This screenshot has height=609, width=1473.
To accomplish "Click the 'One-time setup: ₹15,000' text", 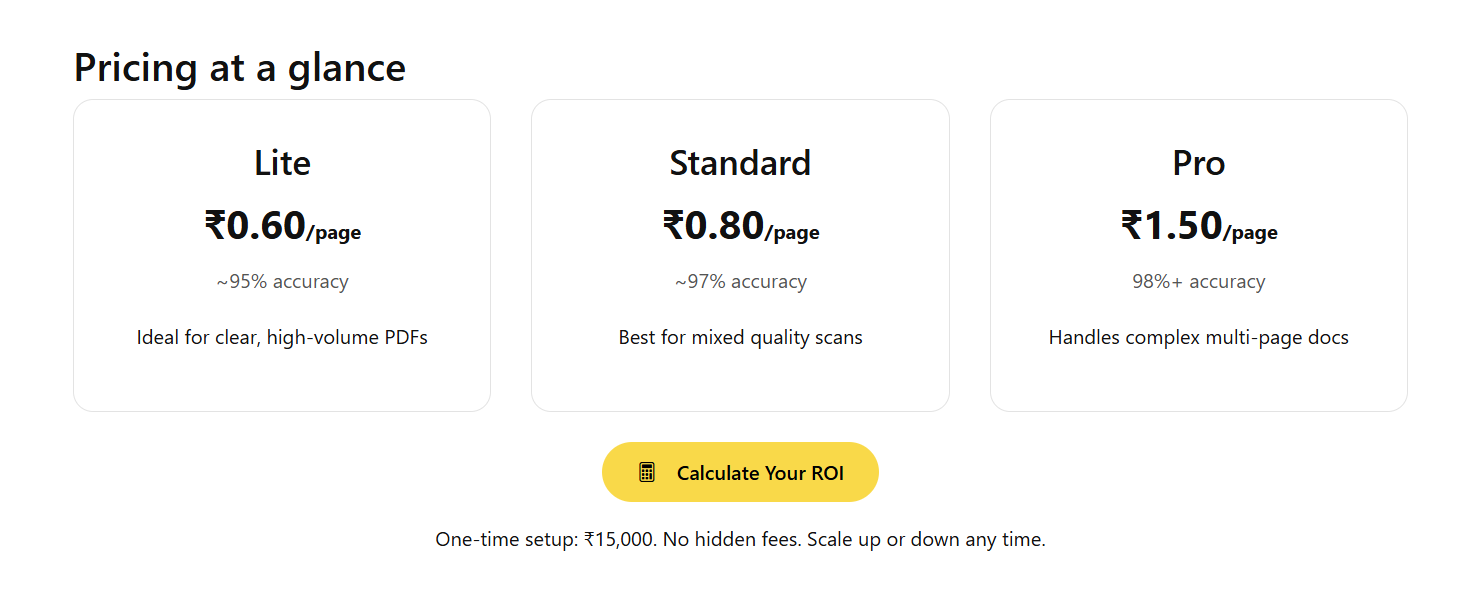I will [x=546, y=540].
